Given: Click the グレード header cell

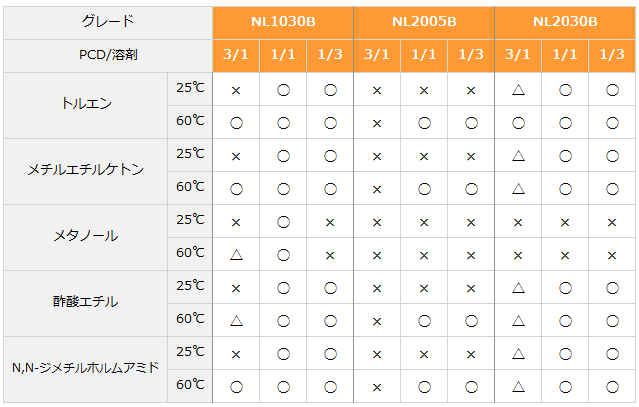Looking at the screenshot, I should tap(108, 22).
